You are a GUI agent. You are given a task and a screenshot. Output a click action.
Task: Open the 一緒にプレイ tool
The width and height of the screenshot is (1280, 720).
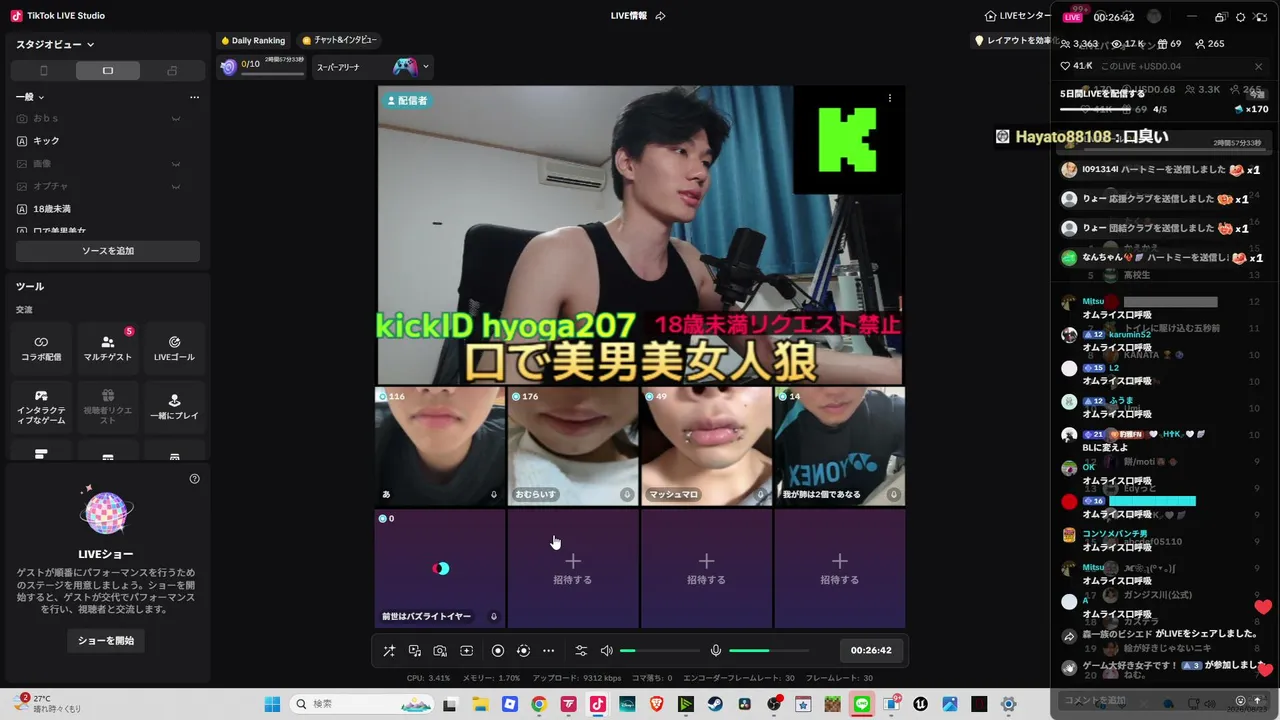[174, 407]
